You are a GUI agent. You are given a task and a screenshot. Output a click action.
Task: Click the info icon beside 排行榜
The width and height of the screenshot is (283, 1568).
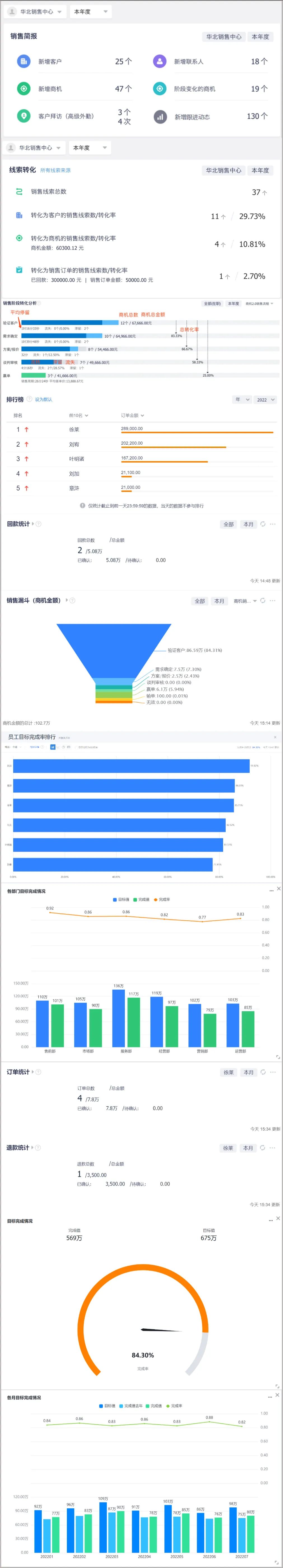pos(29,399)
